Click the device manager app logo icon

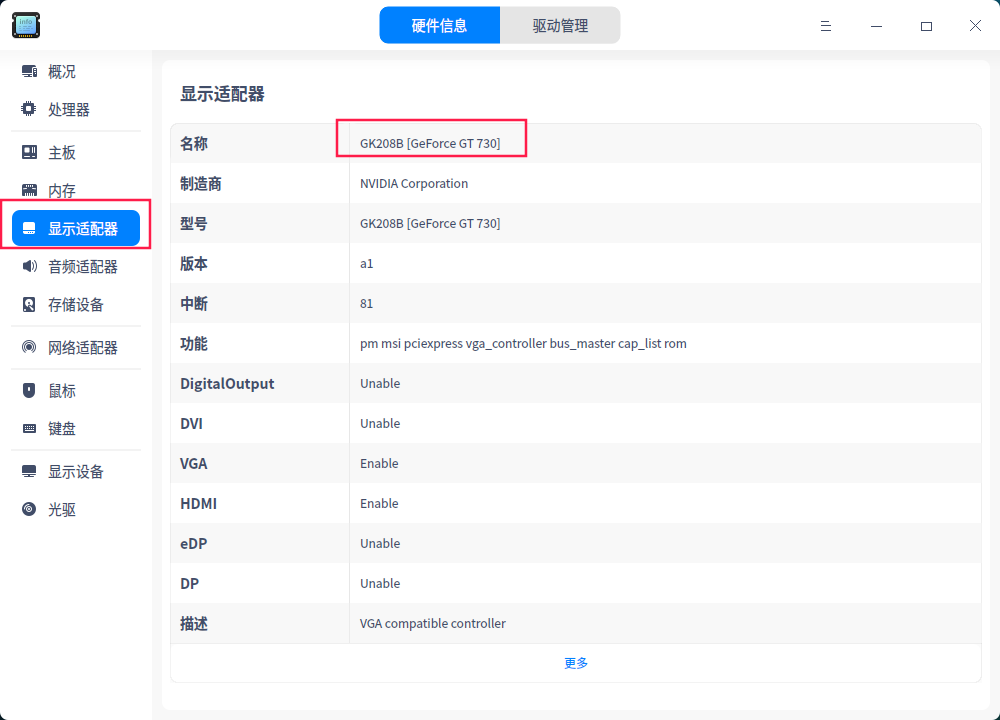pos(26,25)
